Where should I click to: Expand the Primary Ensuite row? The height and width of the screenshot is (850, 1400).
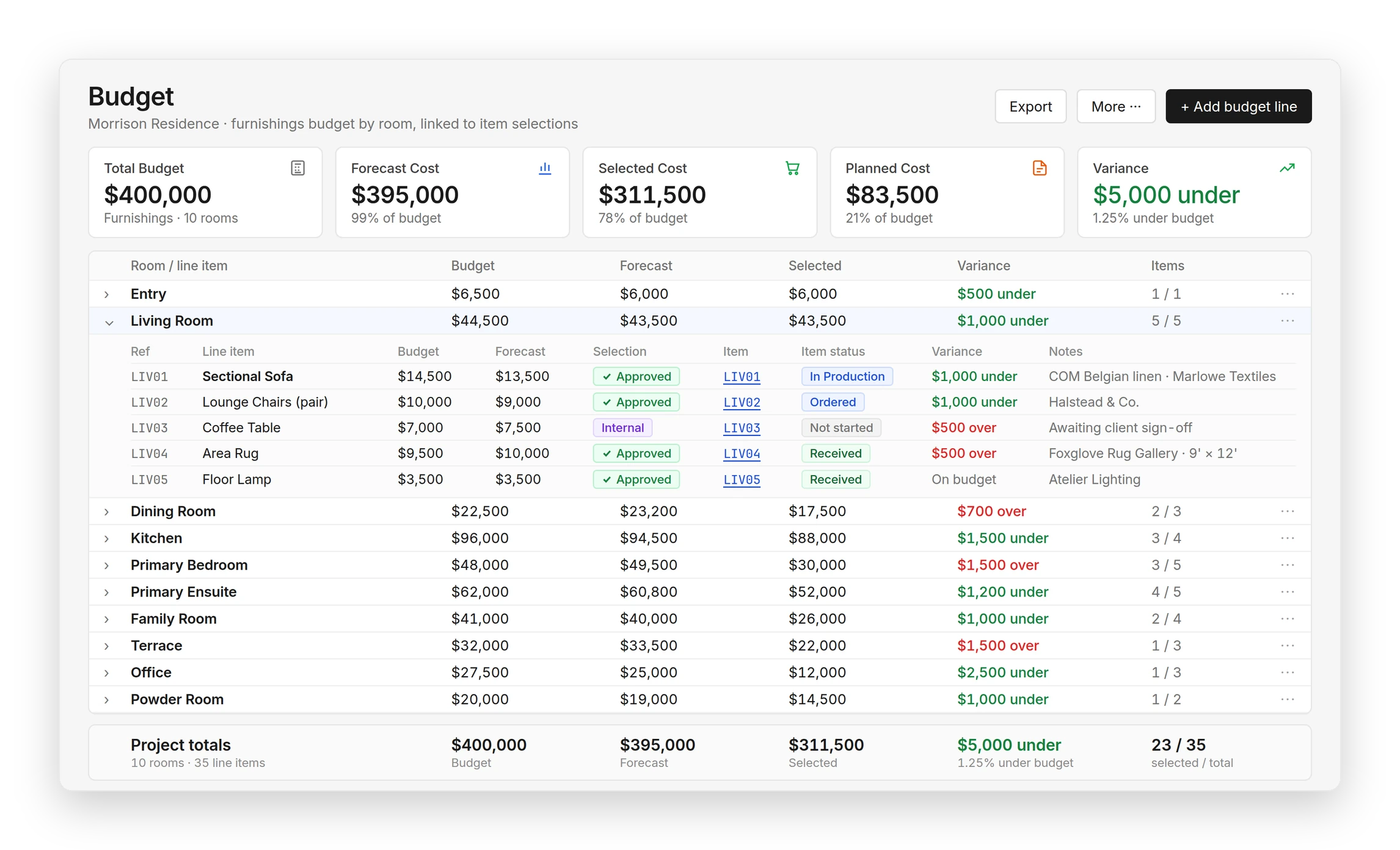[107, 592]
